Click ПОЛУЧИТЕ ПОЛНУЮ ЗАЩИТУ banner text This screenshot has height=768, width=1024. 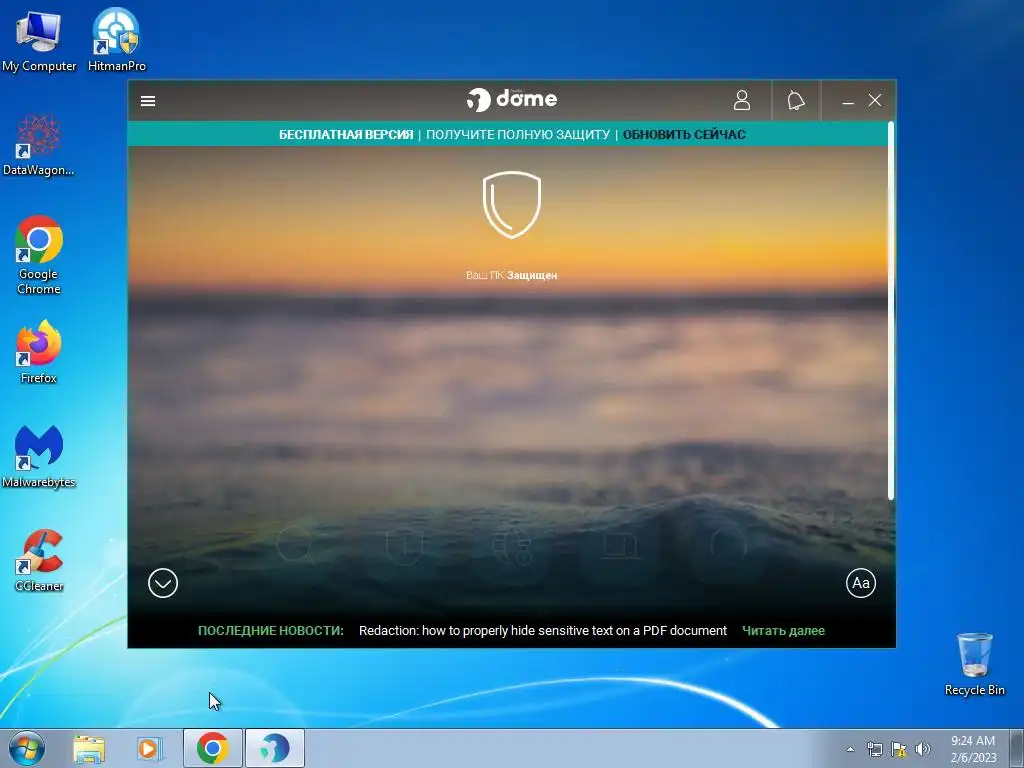[518, 135]
